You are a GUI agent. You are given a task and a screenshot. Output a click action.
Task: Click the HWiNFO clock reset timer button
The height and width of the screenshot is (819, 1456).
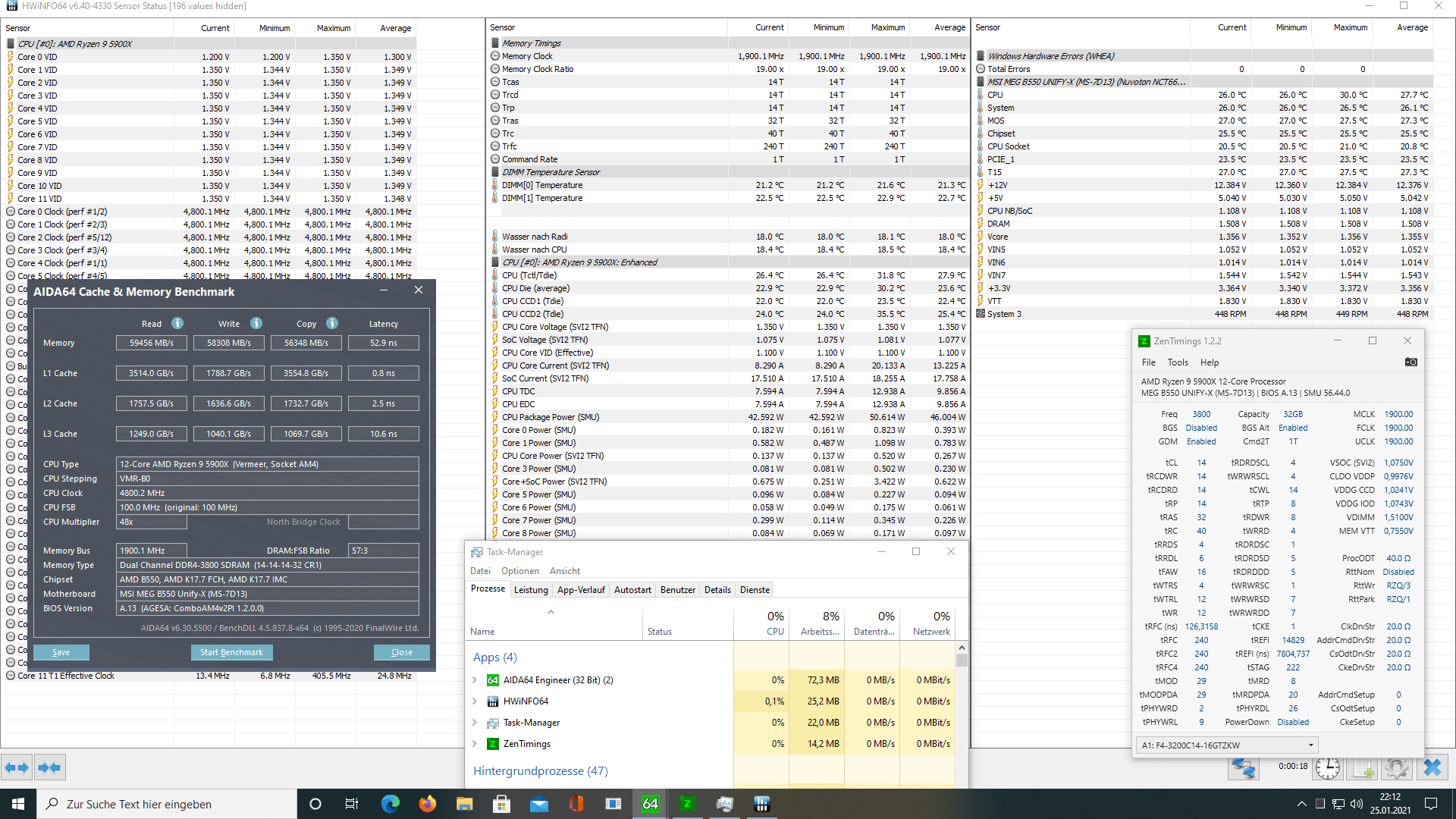point(1327,767)
